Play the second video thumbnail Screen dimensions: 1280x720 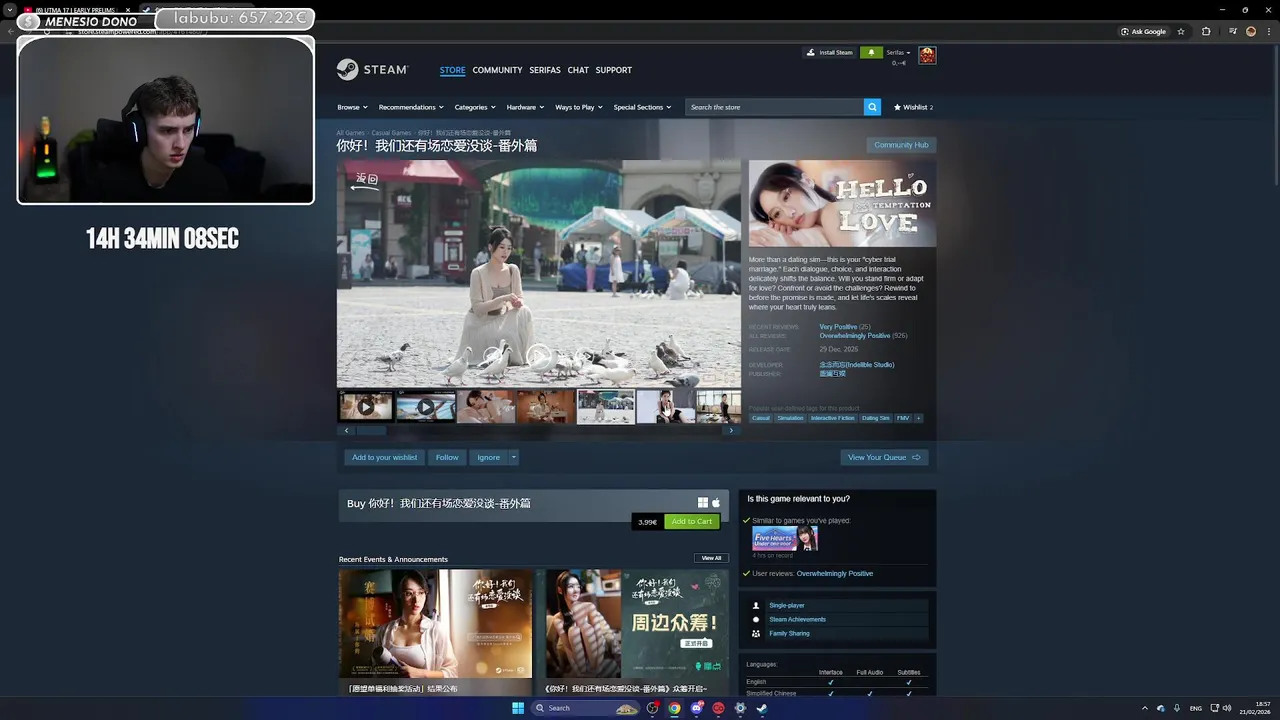coord(425,407)
